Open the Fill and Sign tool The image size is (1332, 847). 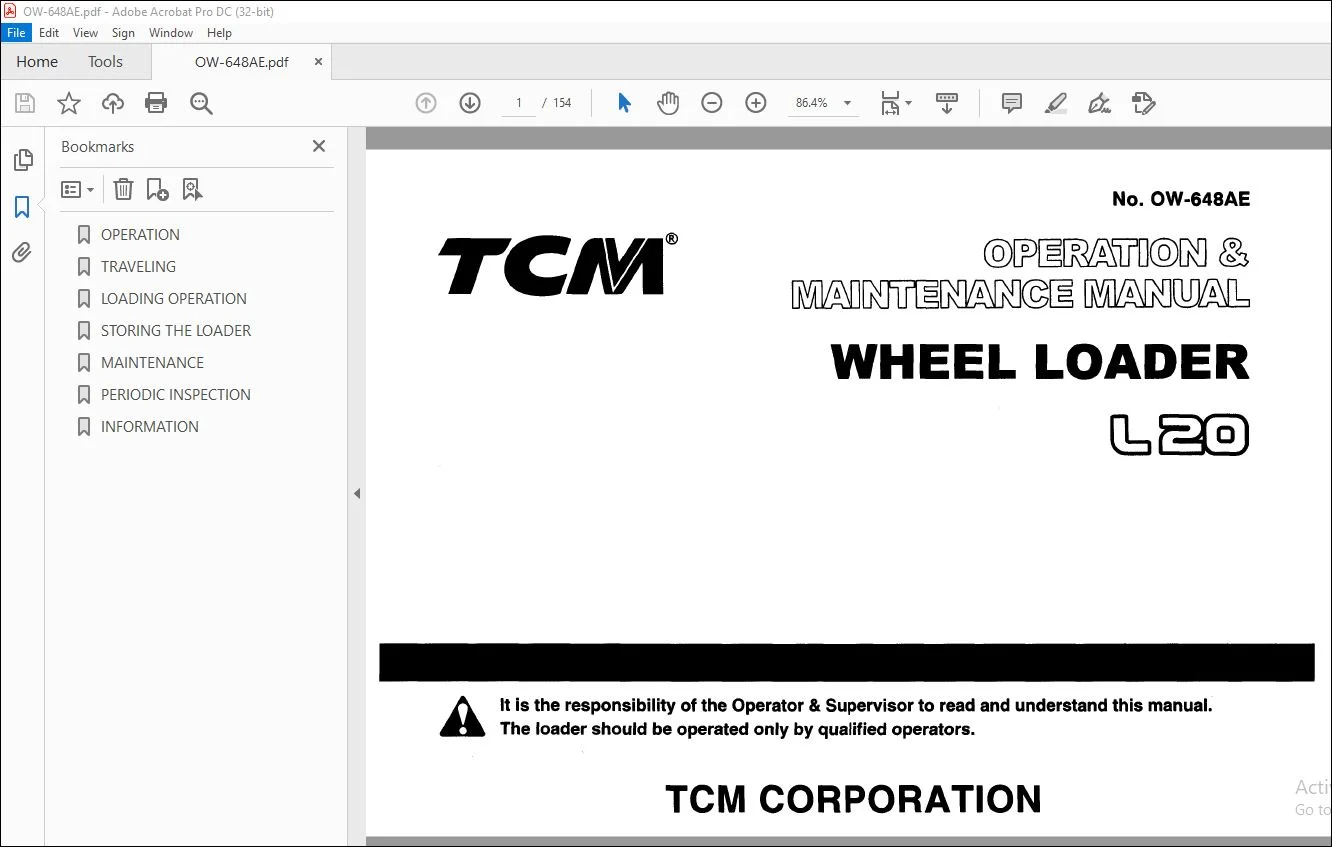pos(1100,103)
